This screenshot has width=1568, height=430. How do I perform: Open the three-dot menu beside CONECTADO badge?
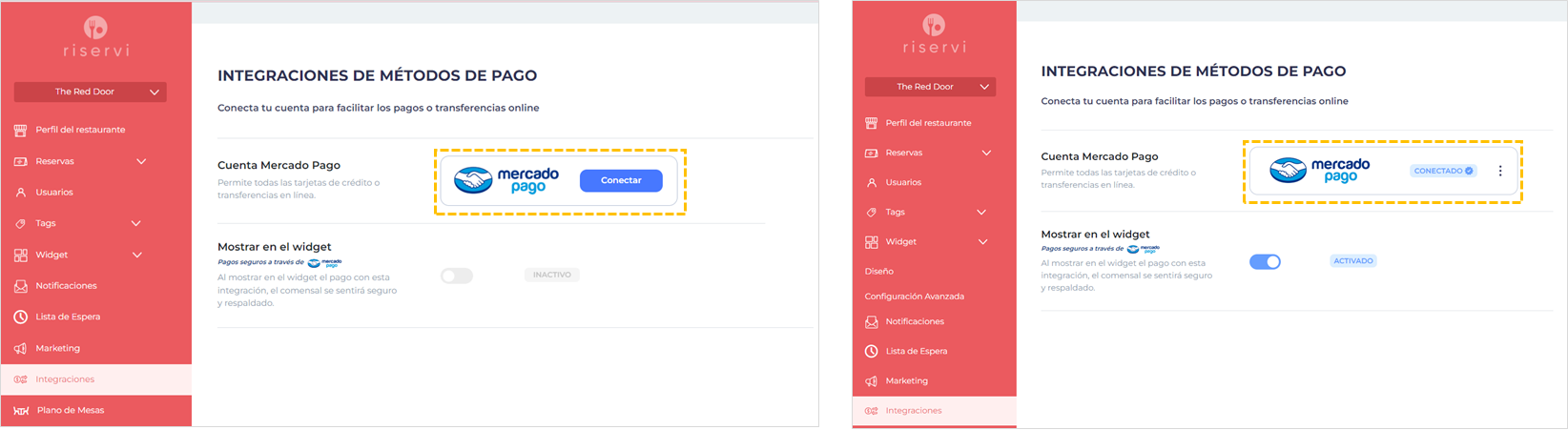click(1500, 171)
